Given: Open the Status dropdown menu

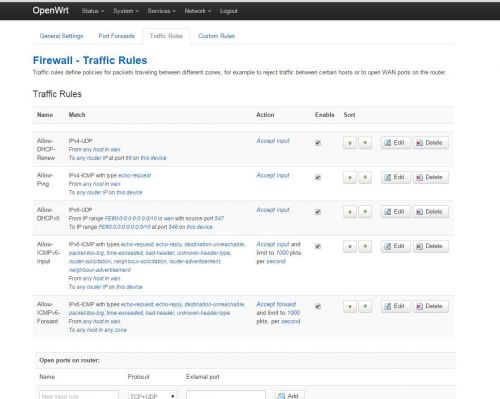Looking at the screenshot, I should pyautogui.click(x=93, y=11).
